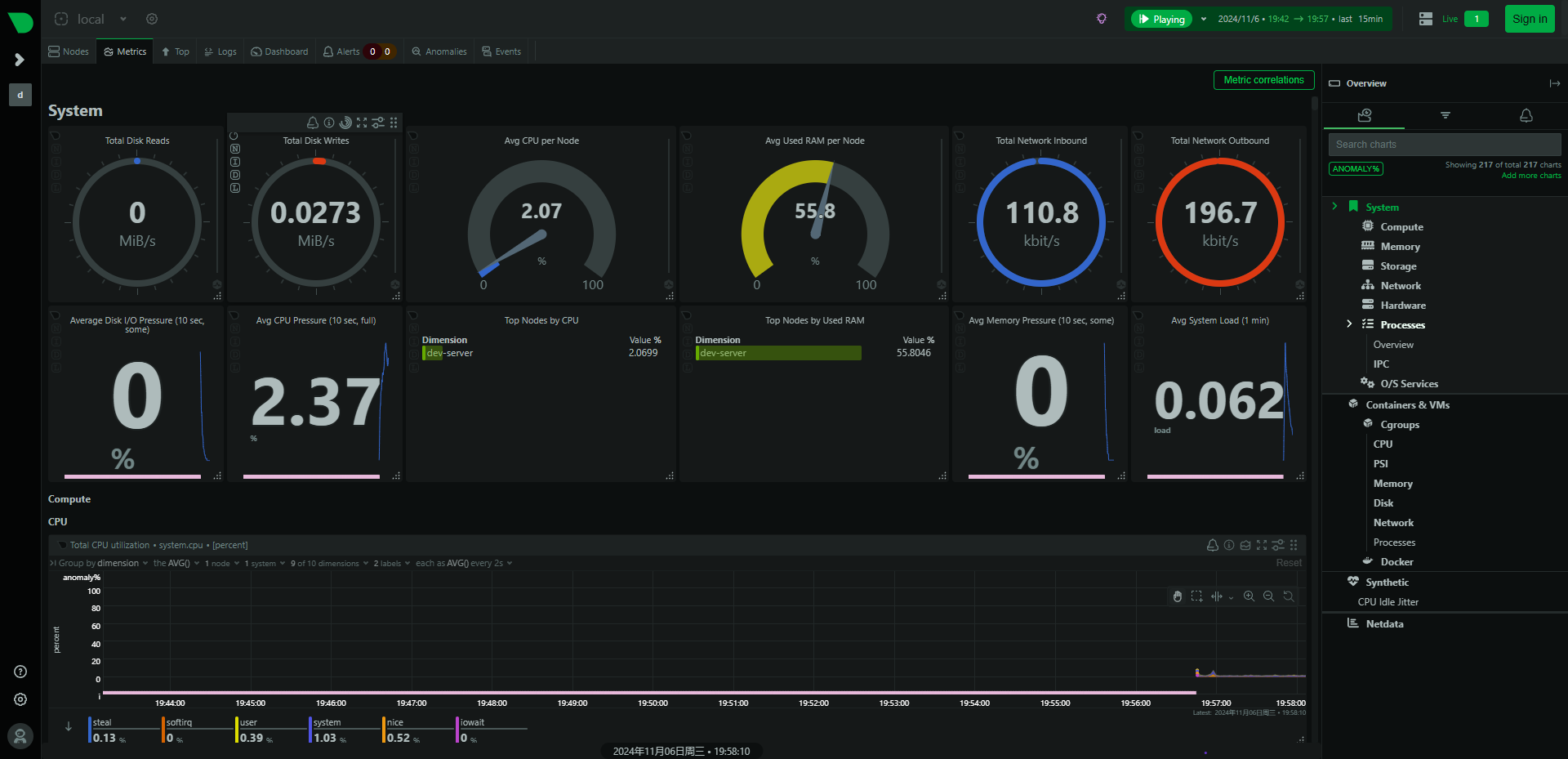Open room settings gear next to local

[152, 19]
